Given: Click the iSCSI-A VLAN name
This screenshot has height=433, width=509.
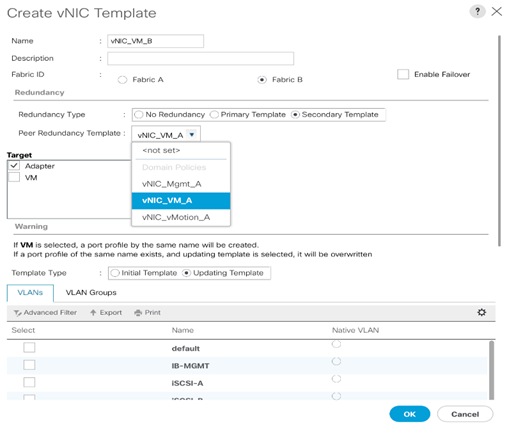Looking at the screenshot, I should tap(187, 383).
